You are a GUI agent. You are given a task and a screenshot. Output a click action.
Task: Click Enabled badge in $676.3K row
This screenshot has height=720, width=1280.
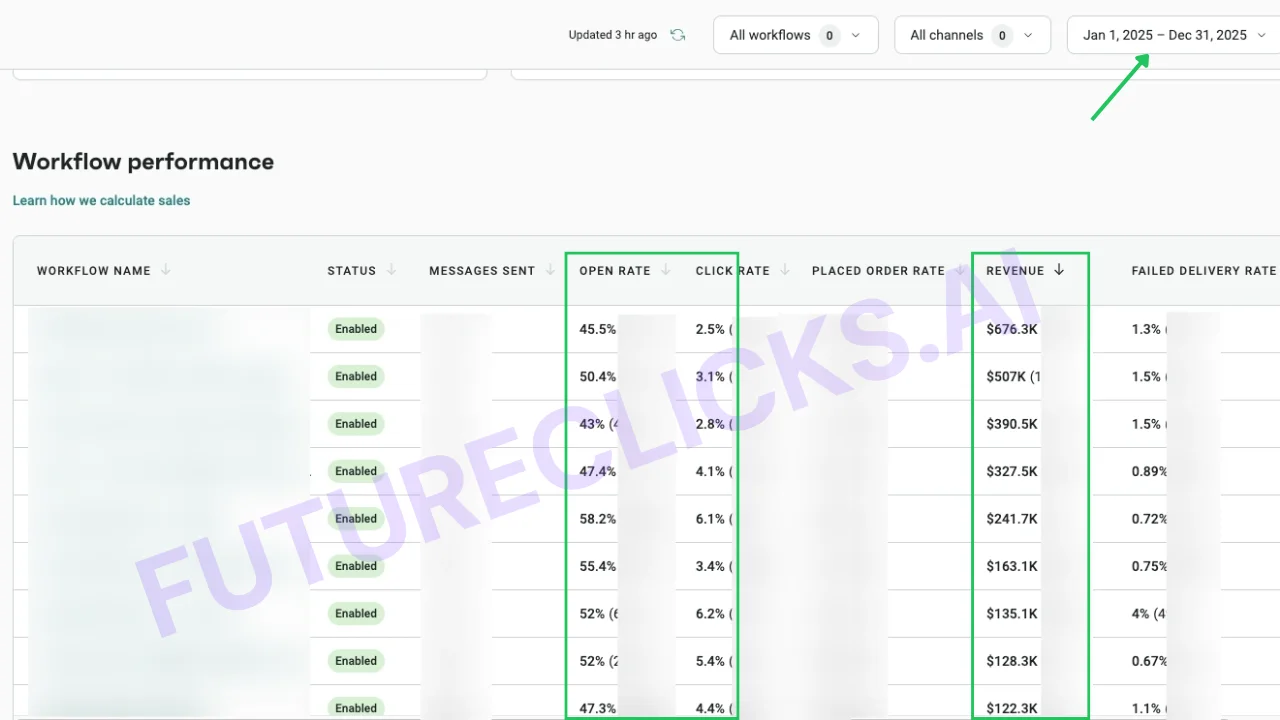click(x=356, y=329)
